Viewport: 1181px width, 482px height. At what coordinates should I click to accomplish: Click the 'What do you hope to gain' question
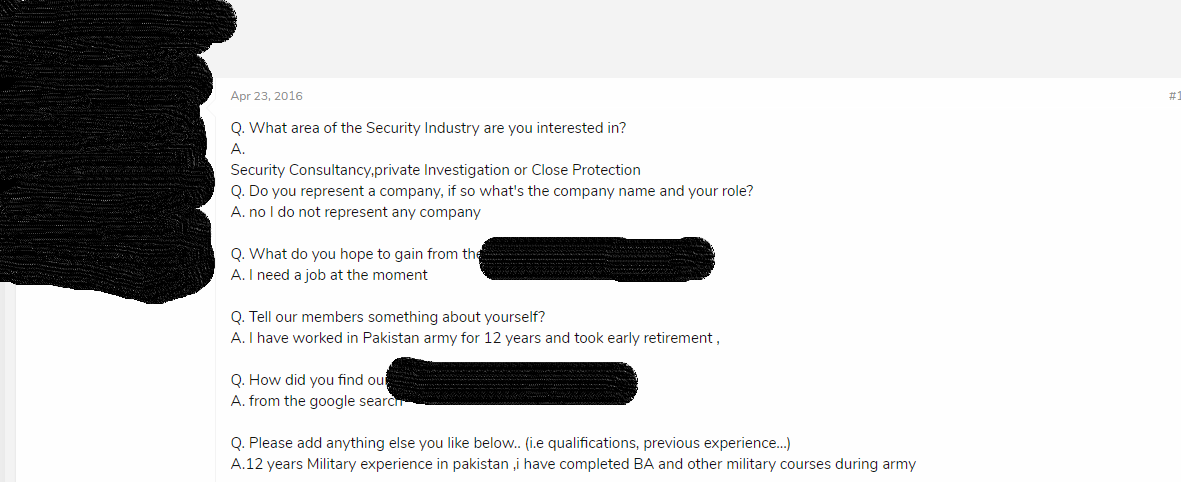pyautogui.click(x=354, y=254)
